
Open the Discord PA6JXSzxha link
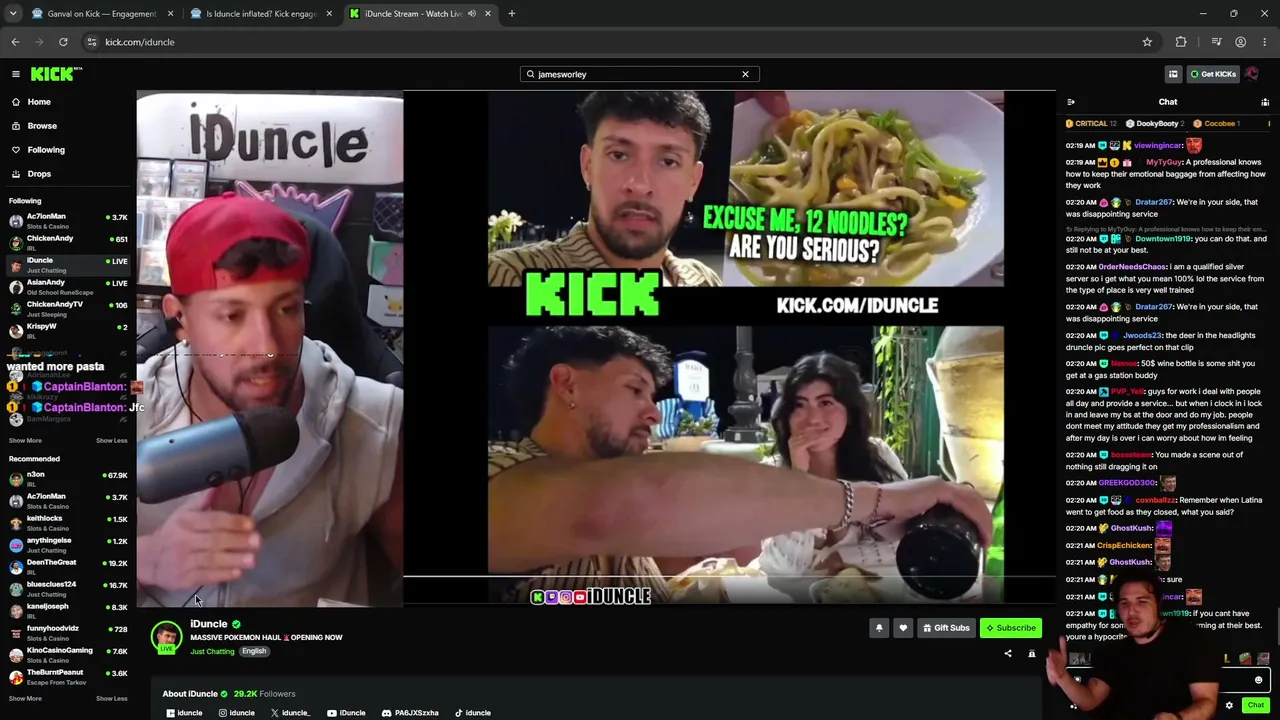tap(410, 713)
